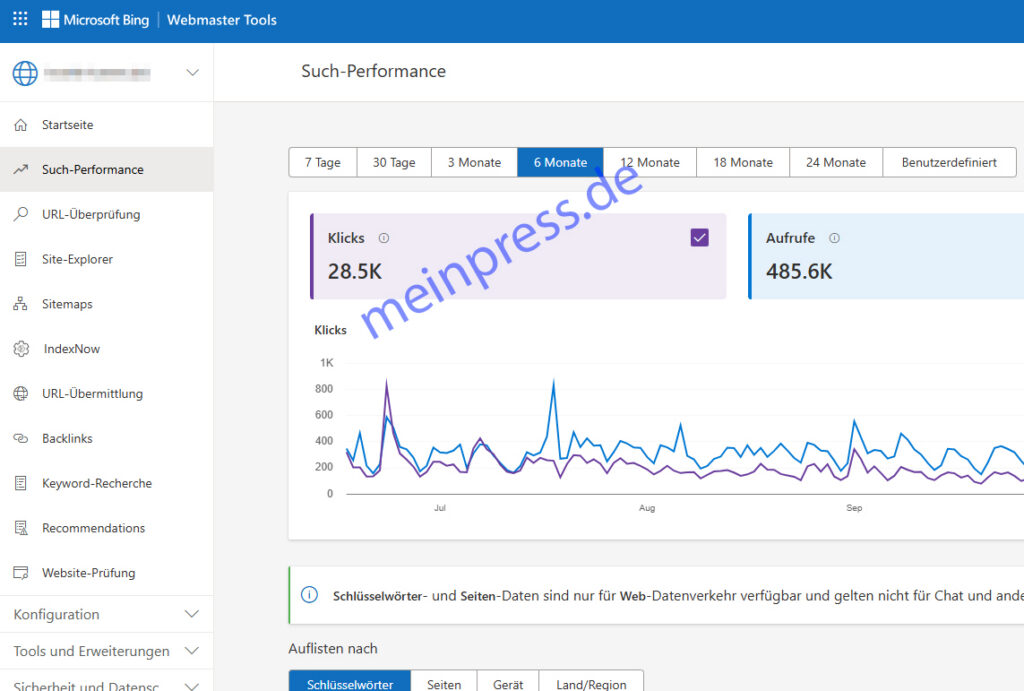Open Website-Prüfung via its sidebar icon
The height and width of the screenshot is (691, 1024).
(x=21, y=573)
